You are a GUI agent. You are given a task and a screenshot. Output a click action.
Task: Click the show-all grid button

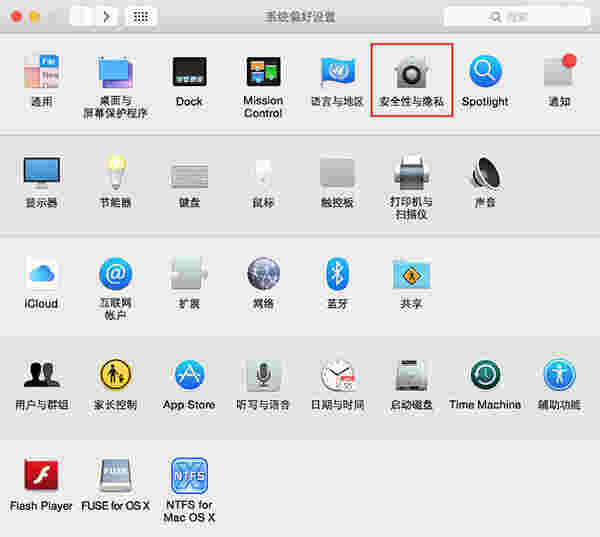click(x=141, y=17)
